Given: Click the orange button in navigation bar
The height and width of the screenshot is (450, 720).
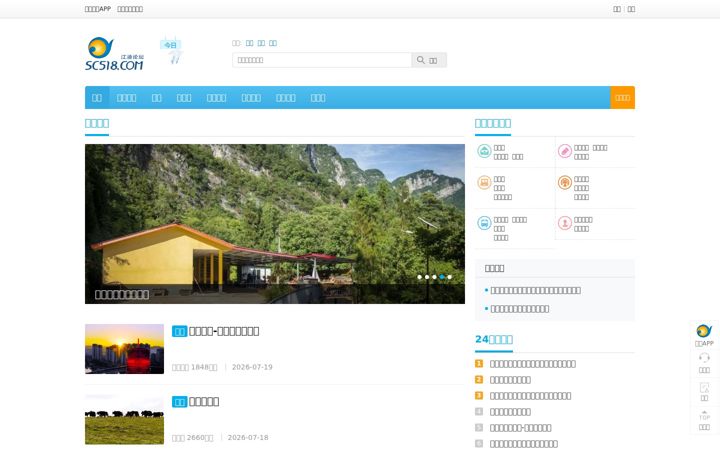Looking at the screenshot, I should 622,97.
